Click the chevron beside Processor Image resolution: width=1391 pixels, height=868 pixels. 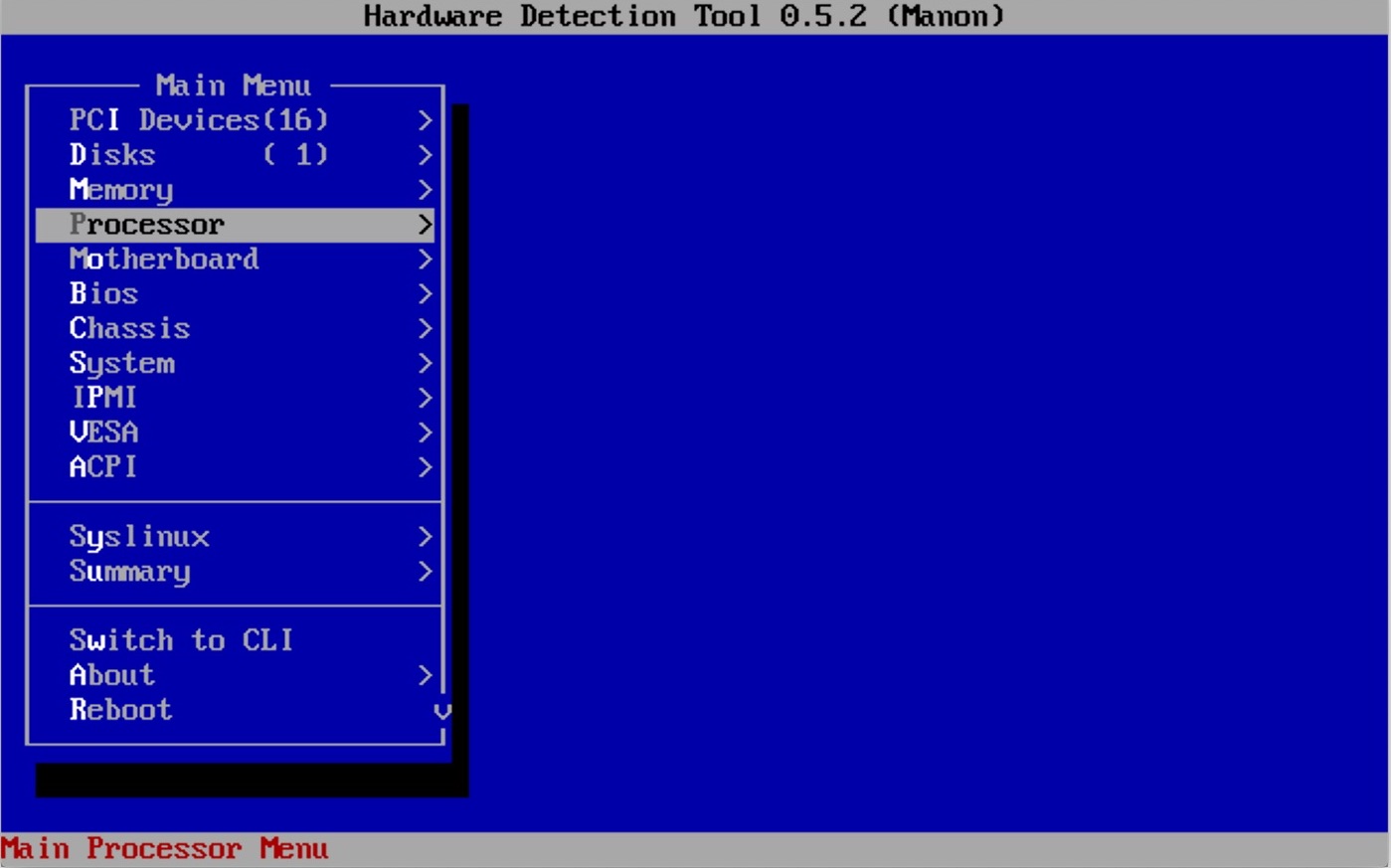click(x=425, y=225)
